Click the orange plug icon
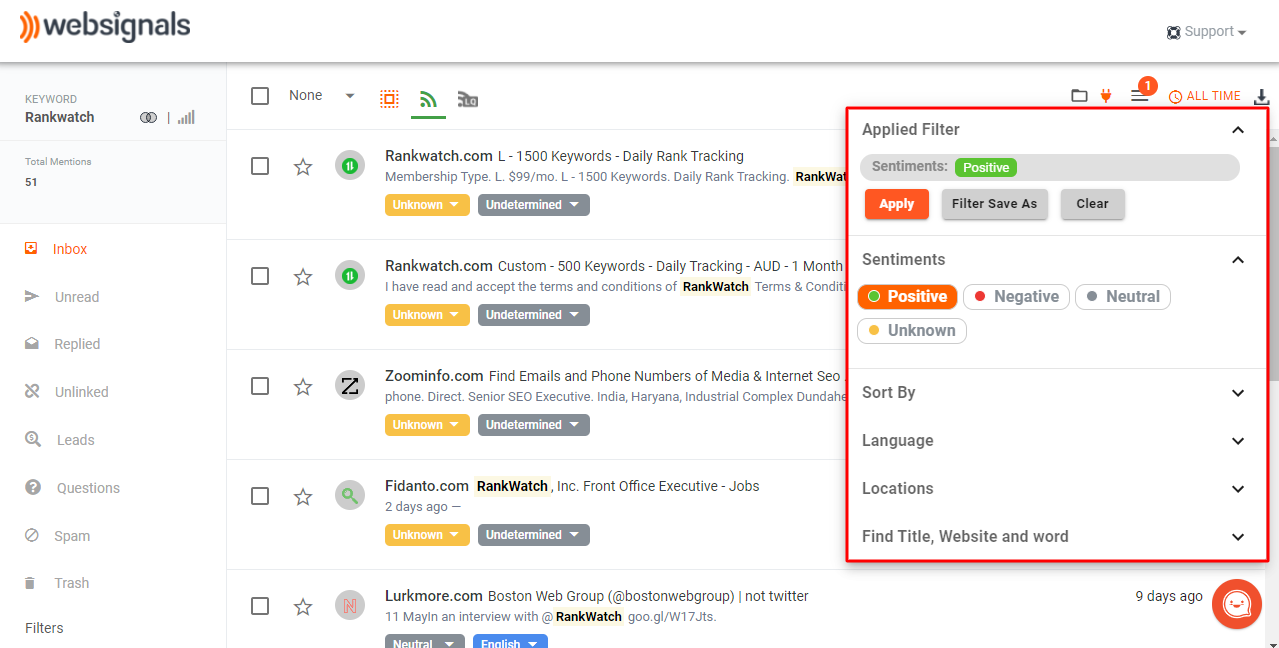This screenshot has height=648, width=1279. (x=1106, y=96)
